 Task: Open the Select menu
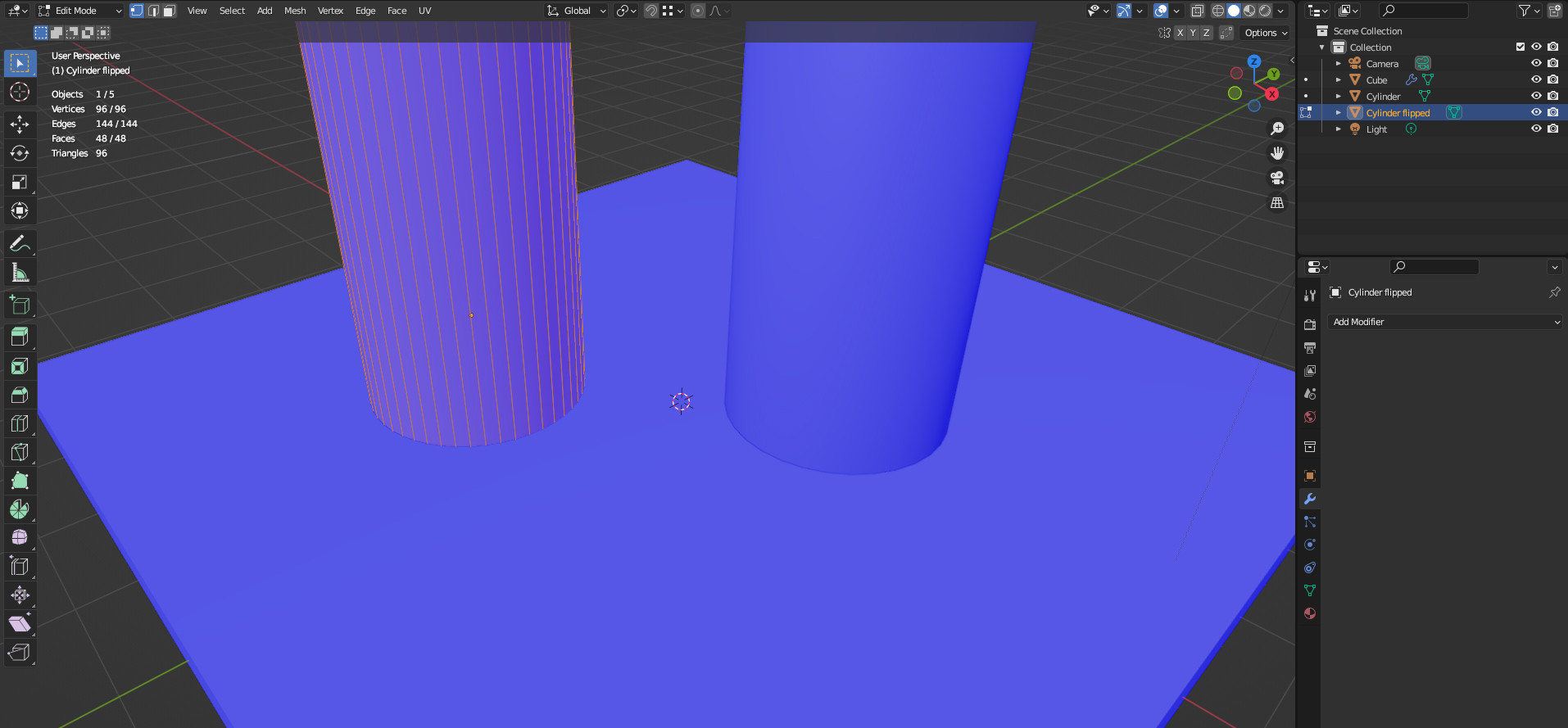click(x=232, y=11)
